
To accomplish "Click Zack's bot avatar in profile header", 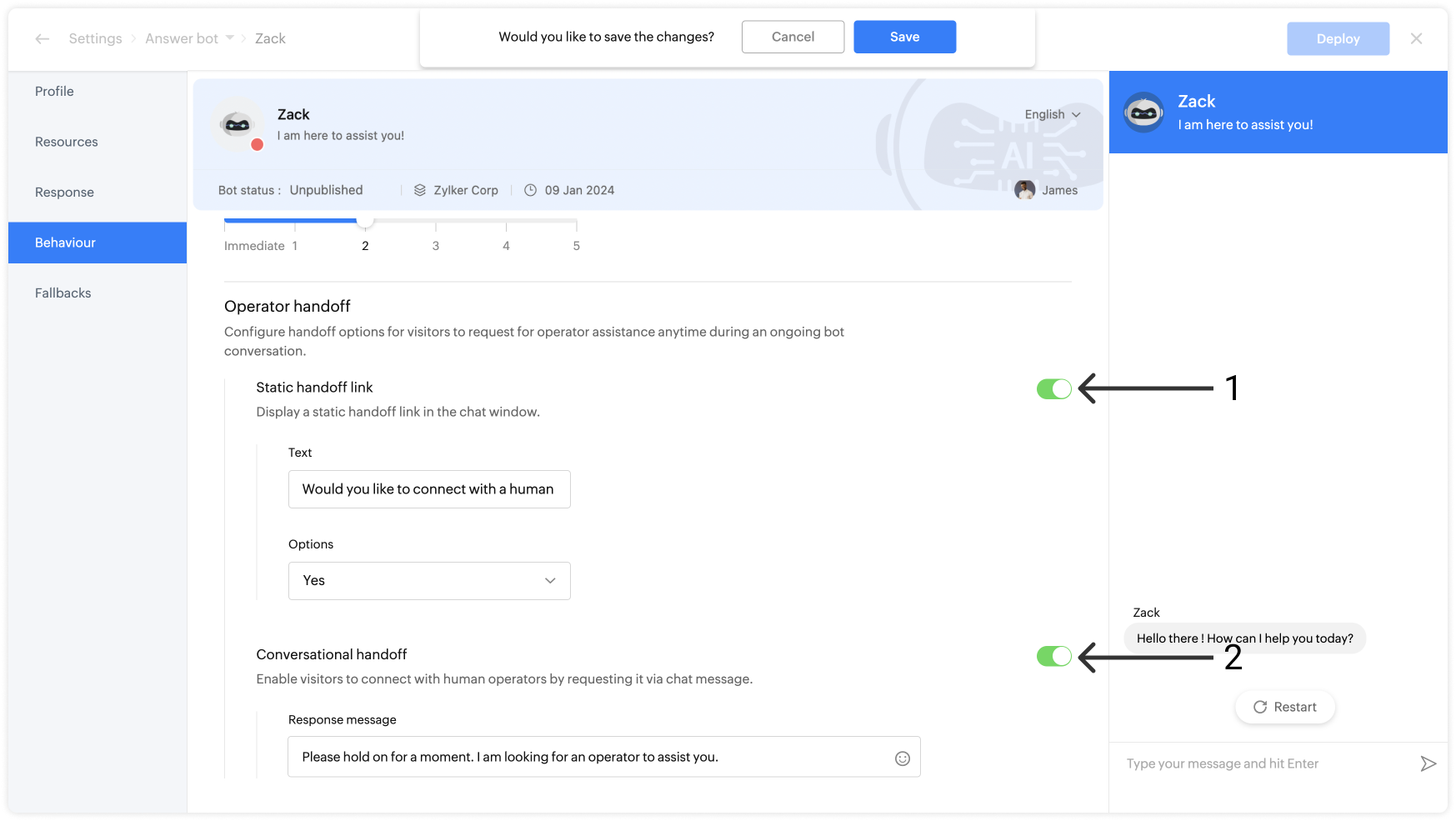I will tap(238, 125).
